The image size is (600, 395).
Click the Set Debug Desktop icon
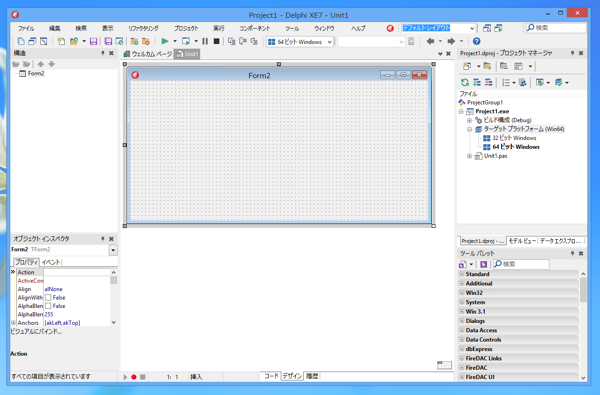498,28
